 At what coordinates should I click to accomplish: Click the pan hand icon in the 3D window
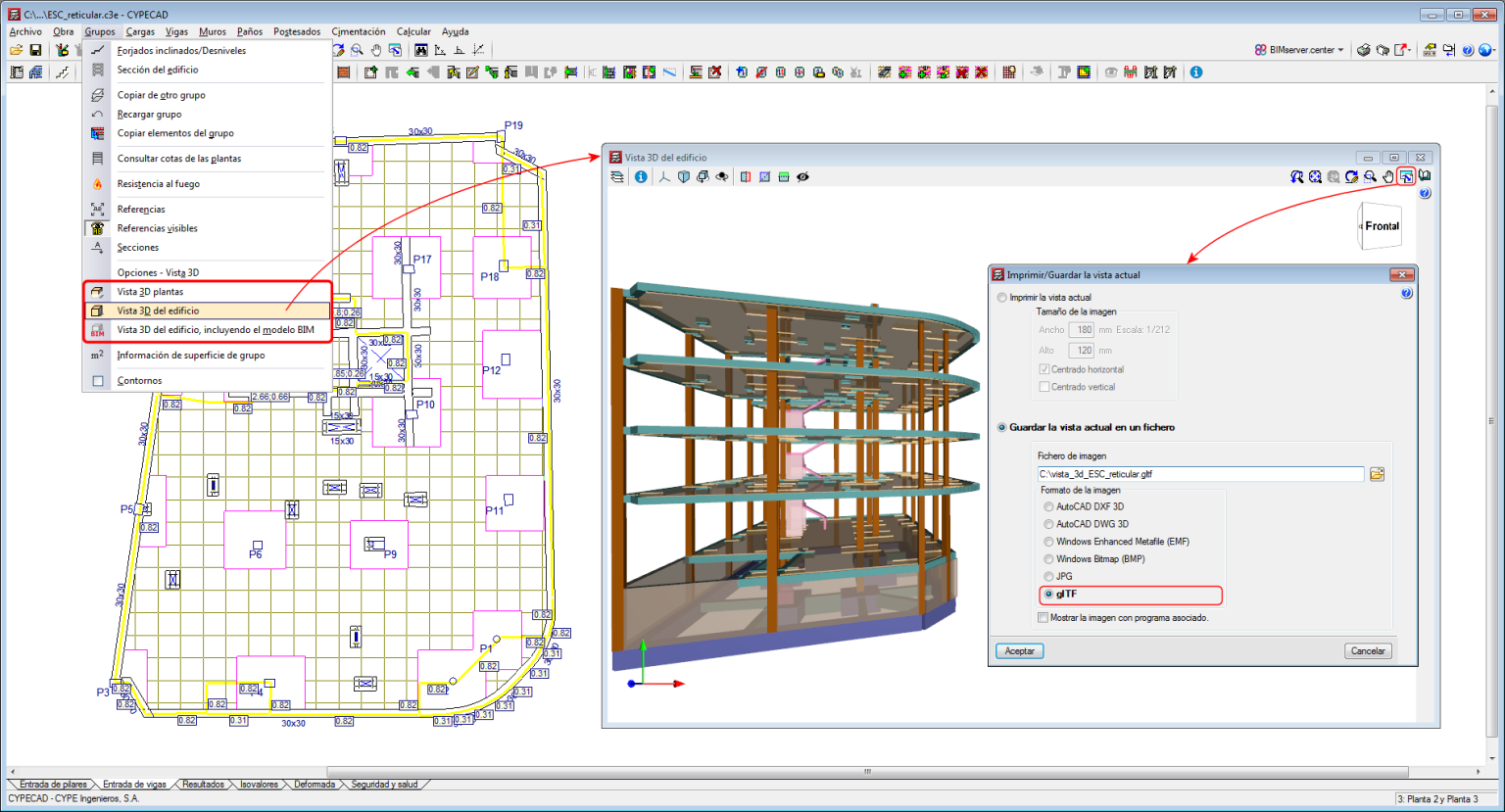[1387, 176]
